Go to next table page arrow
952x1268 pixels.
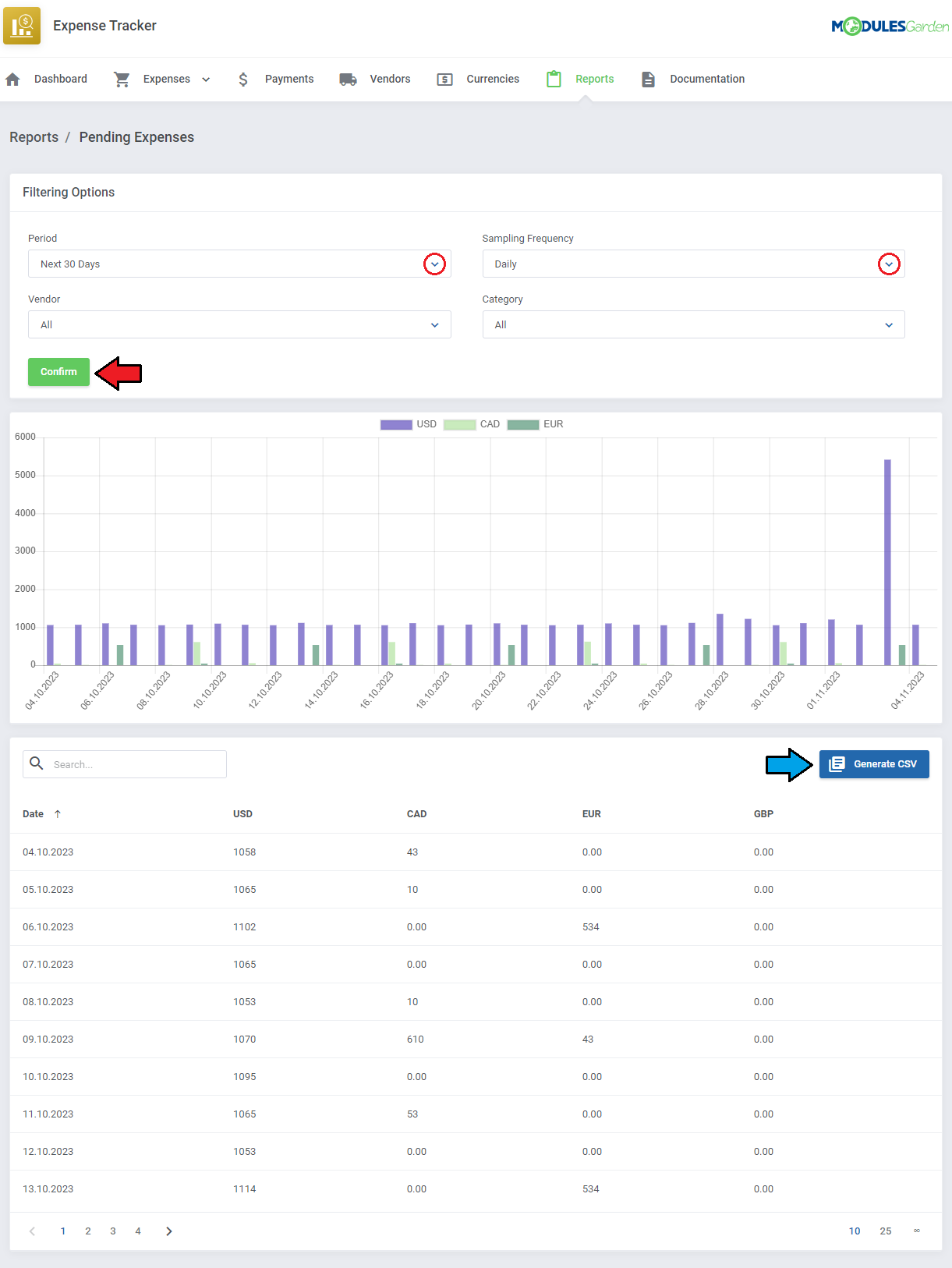coord(169,1231)
